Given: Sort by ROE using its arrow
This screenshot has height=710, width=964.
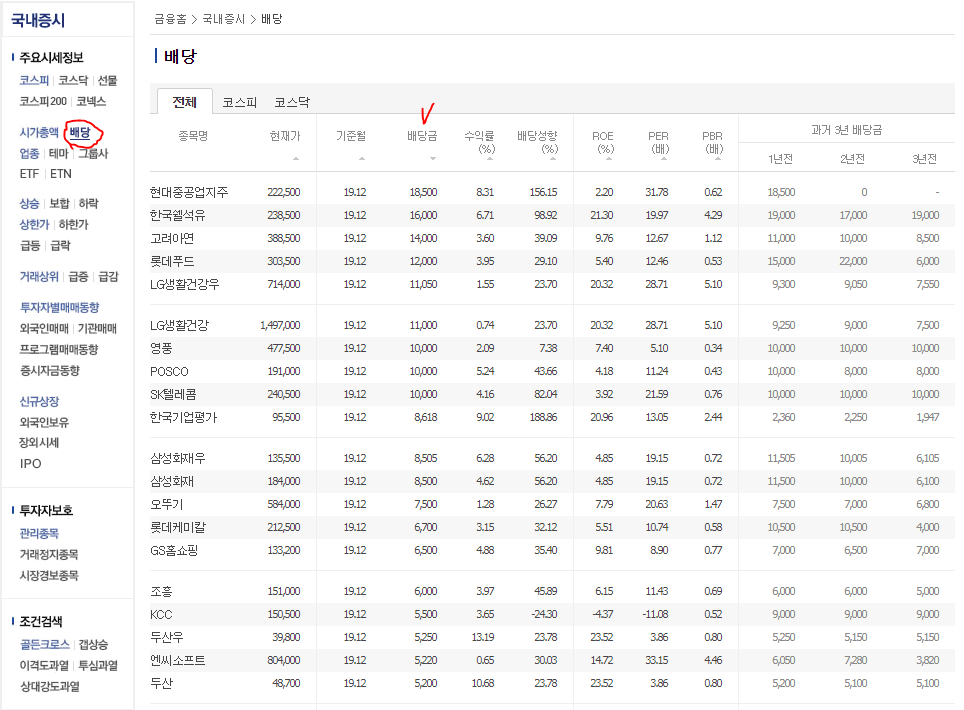Looking at the screenshot, I should click(x=609, y=159).
